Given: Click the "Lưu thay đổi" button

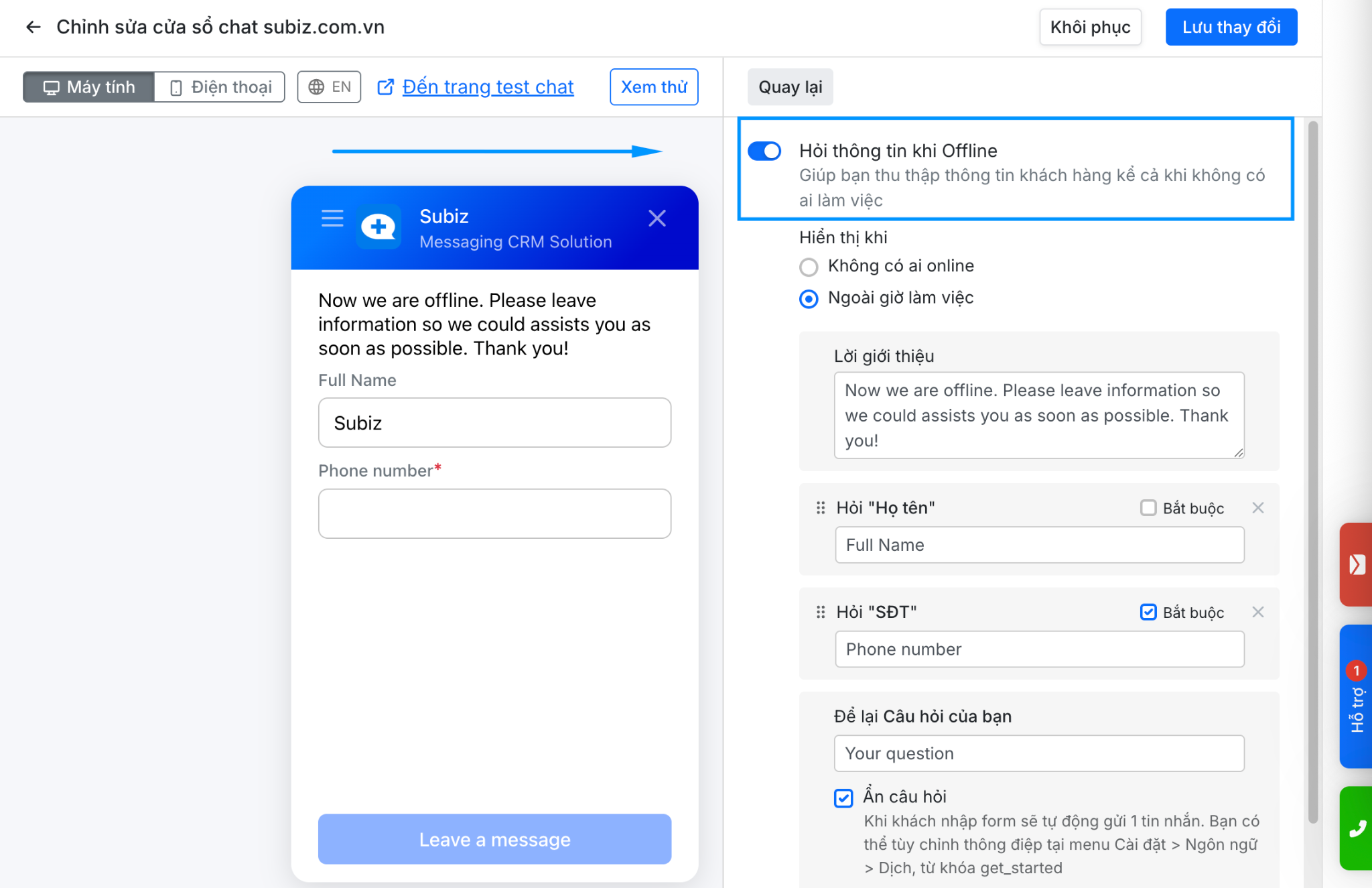Looking at the screenshot, I should [1231, 27].
